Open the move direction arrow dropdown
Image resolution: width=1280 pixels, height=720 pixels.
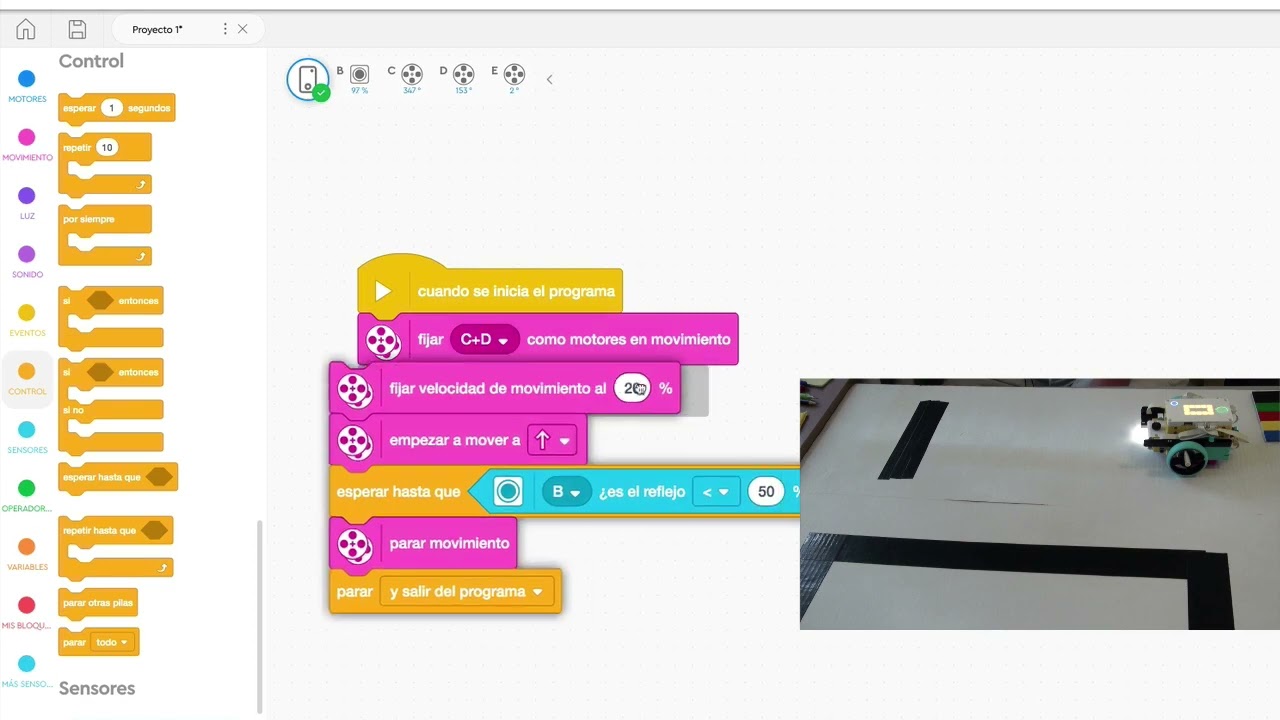[x=552, y=440]
